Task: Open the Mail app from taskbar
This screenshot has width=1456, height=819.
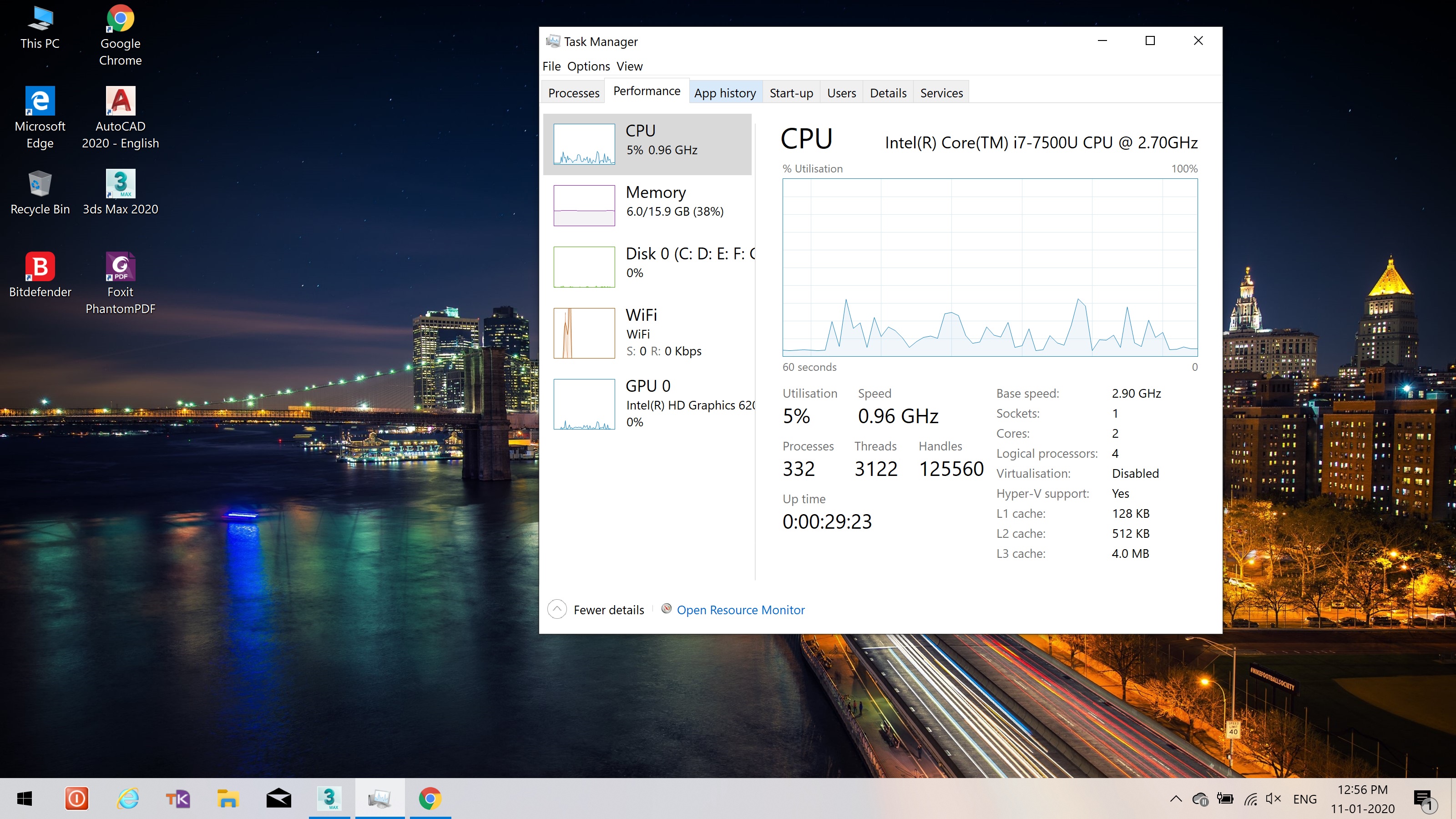Action: tap(278, 799)
